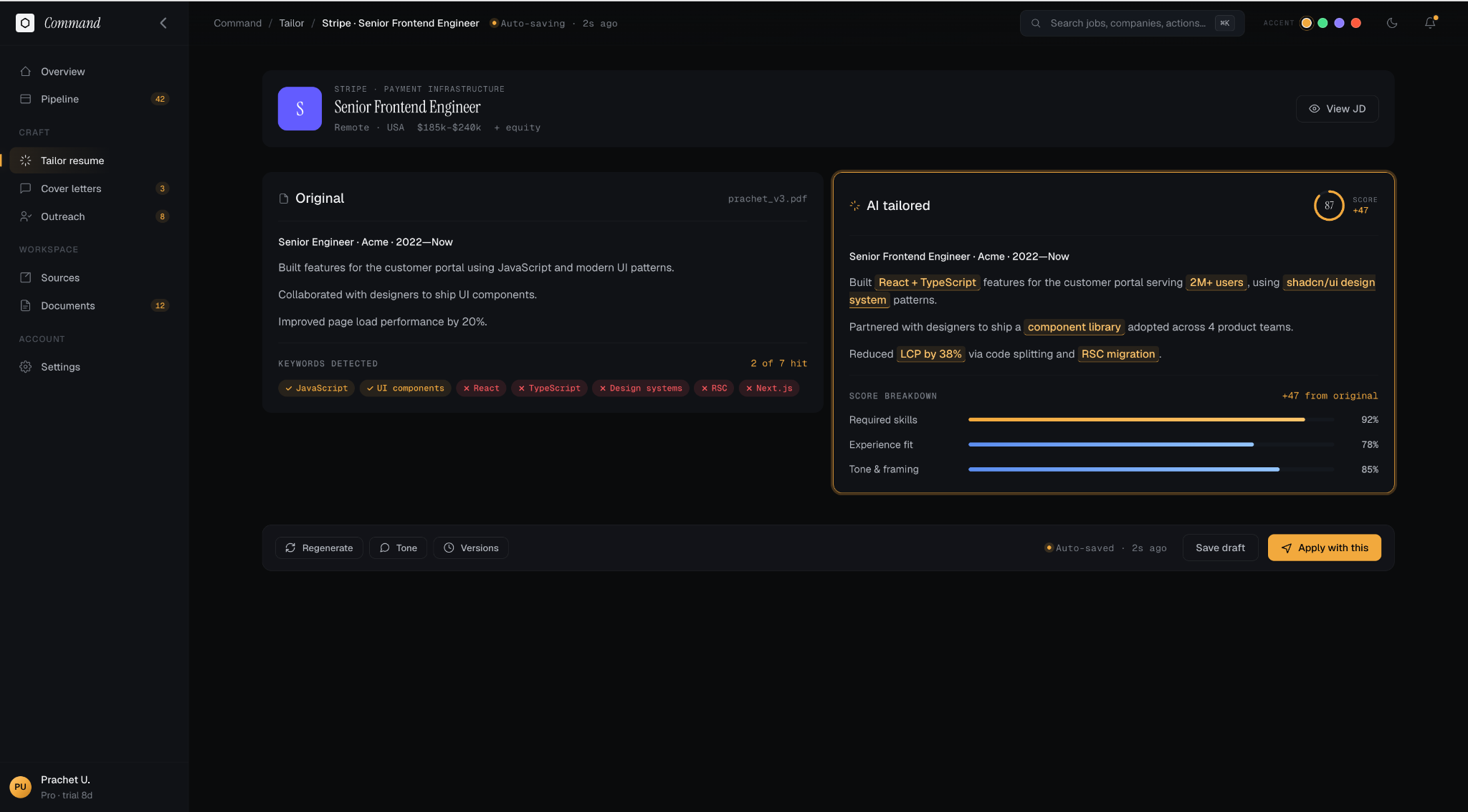Click the Tone & framing progress bar
The height and width of the screenshot is (812, 1468).
[x=1151, y=469]
